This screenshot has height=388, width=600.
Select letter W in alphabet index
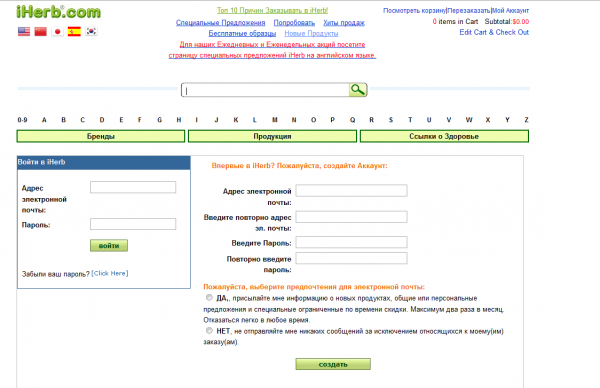coord(469,120)
